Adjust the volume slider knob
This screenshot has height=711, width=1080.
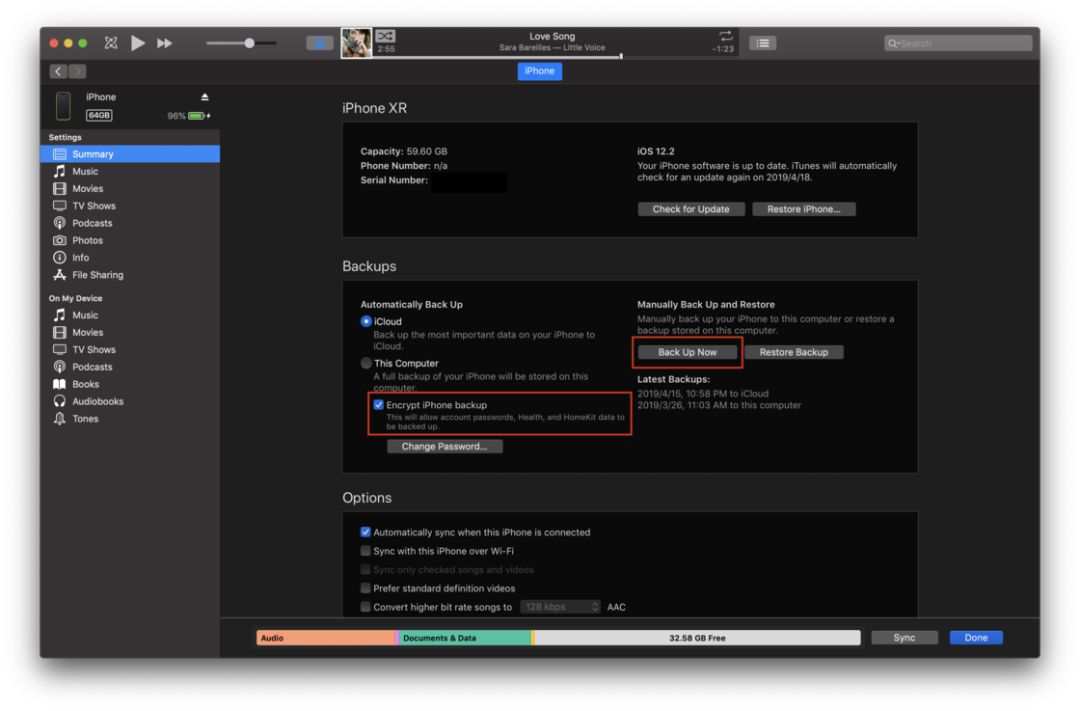click(249, 43)
